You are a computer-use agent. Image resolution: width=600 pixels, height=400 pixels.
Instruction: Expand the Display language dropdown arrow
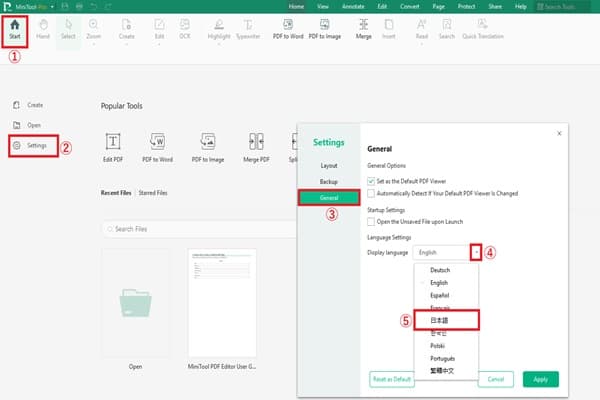476,252
